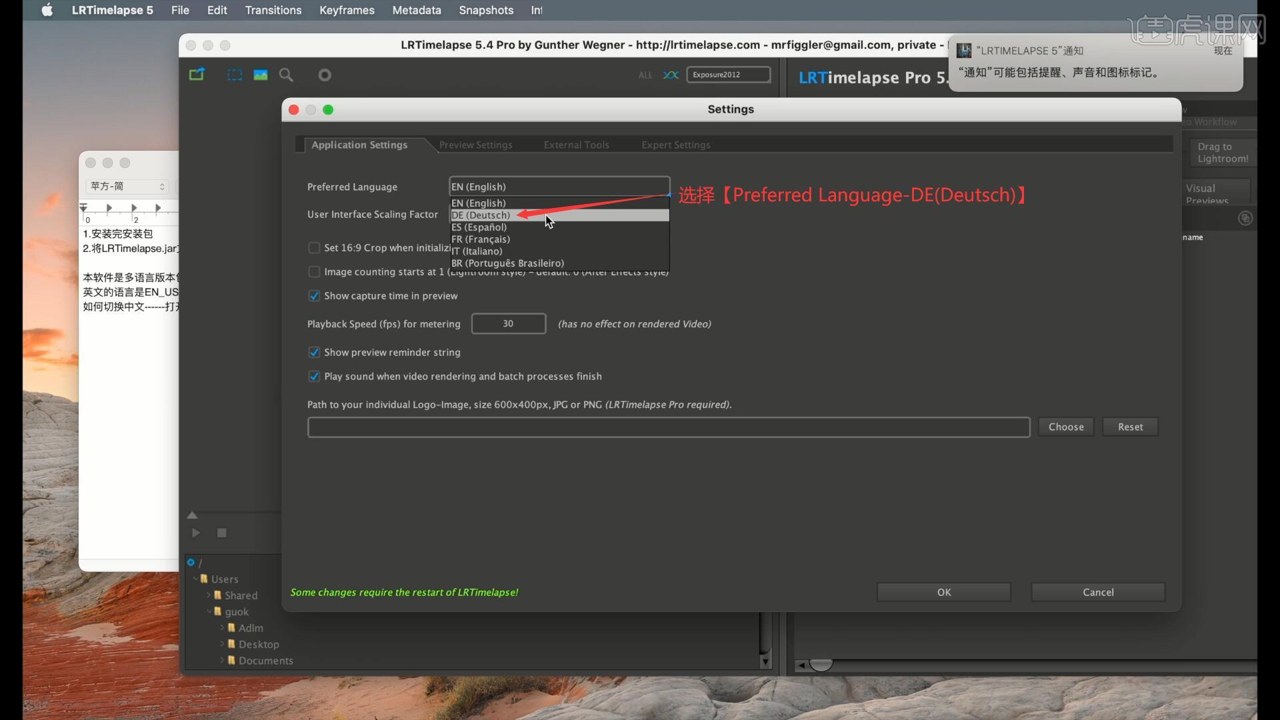This screenshot has height=720, width=1280.
Task: Click Reset next to the logo path
Action: pos(1130,427)
